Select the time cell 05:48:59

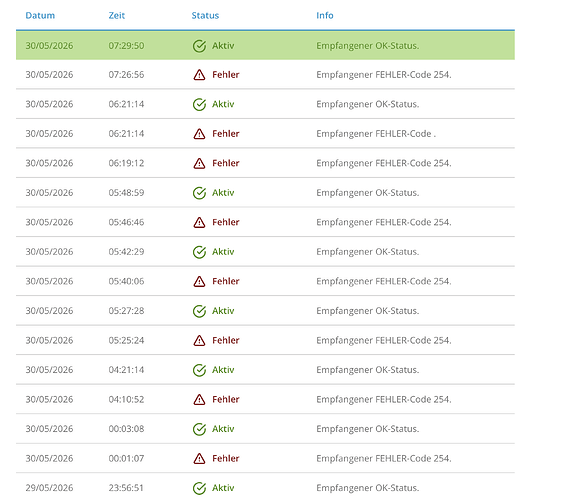click(126, 193)
